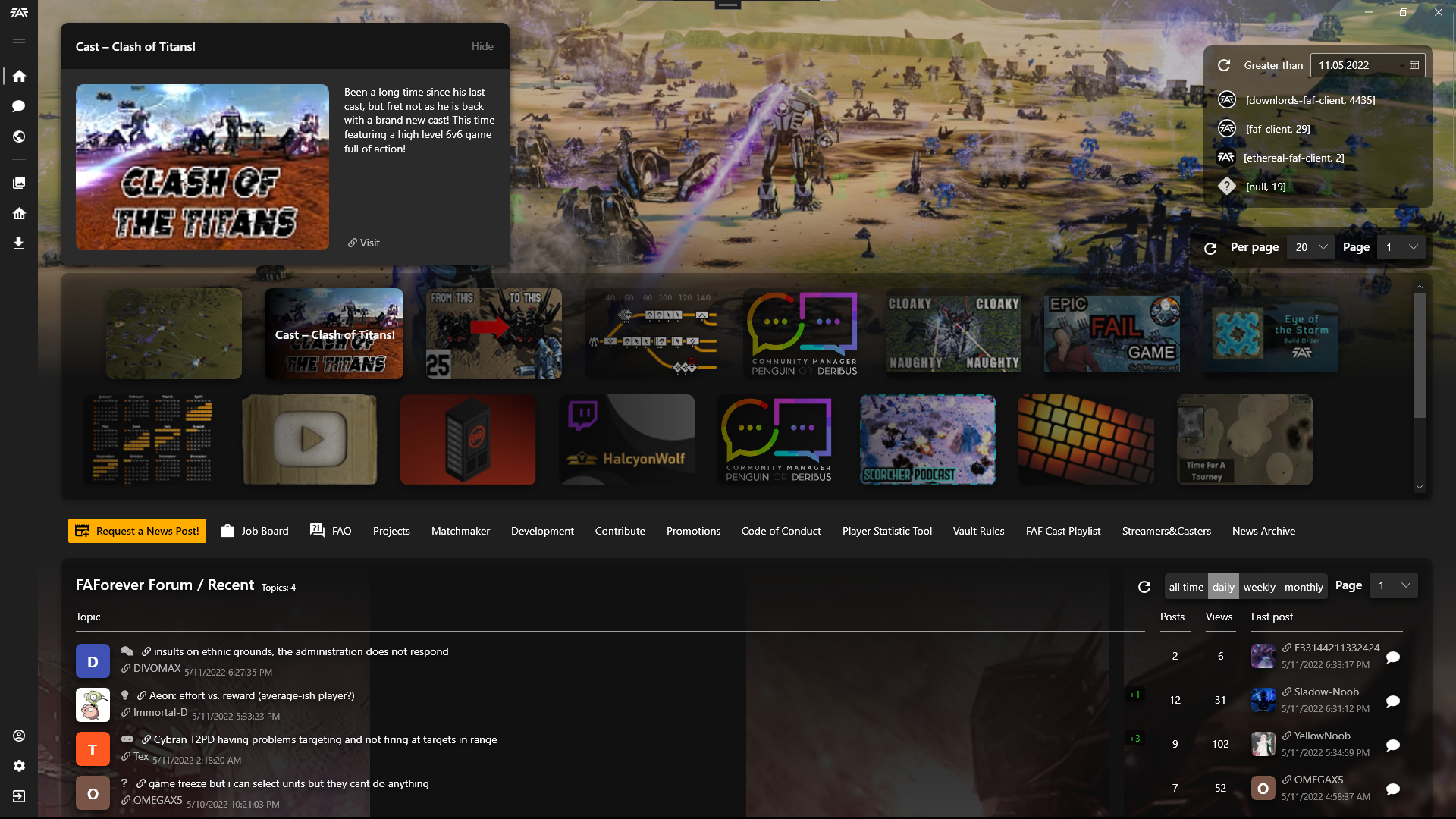Image resolution: width=1456 pixels, height=819 pixels.
Task: Click the ethereal-faf-client logo icon
Action: pyautogui.click(x=1226, y=157)
